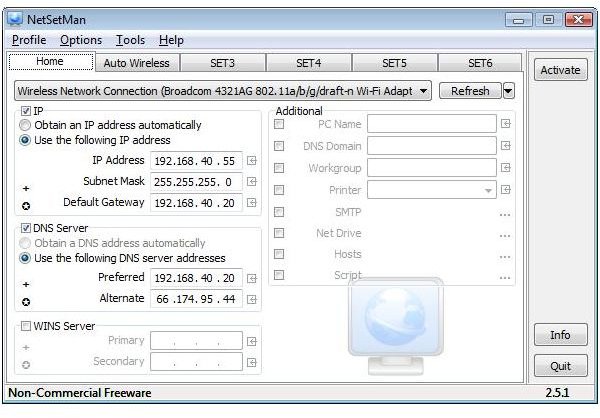Open the Wireless Network Connection adapter dropdown

click(223, 91)
